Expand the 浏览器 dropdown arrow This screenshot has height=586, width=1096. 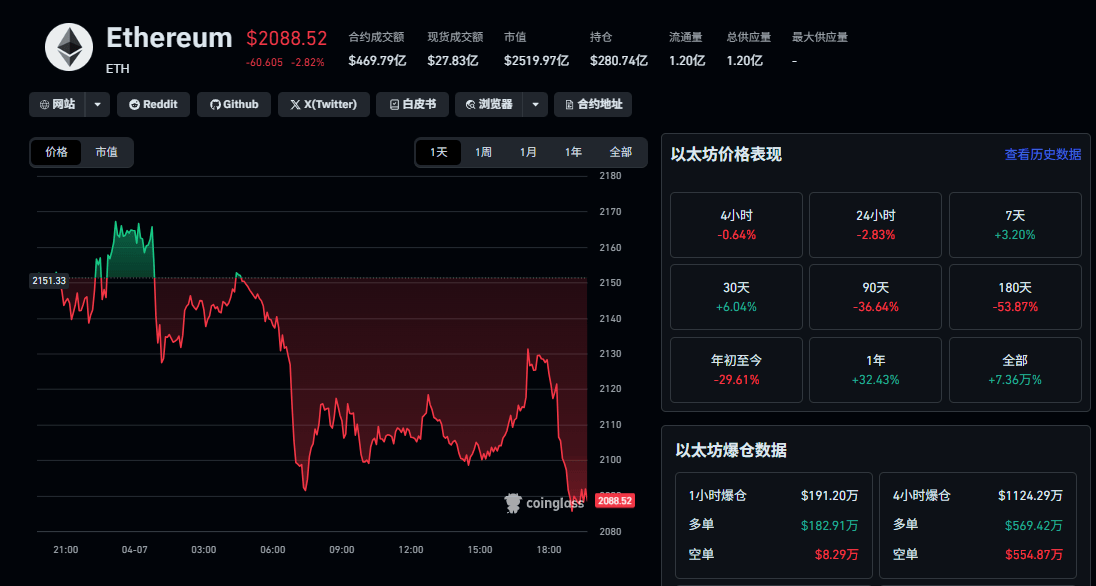536,104
